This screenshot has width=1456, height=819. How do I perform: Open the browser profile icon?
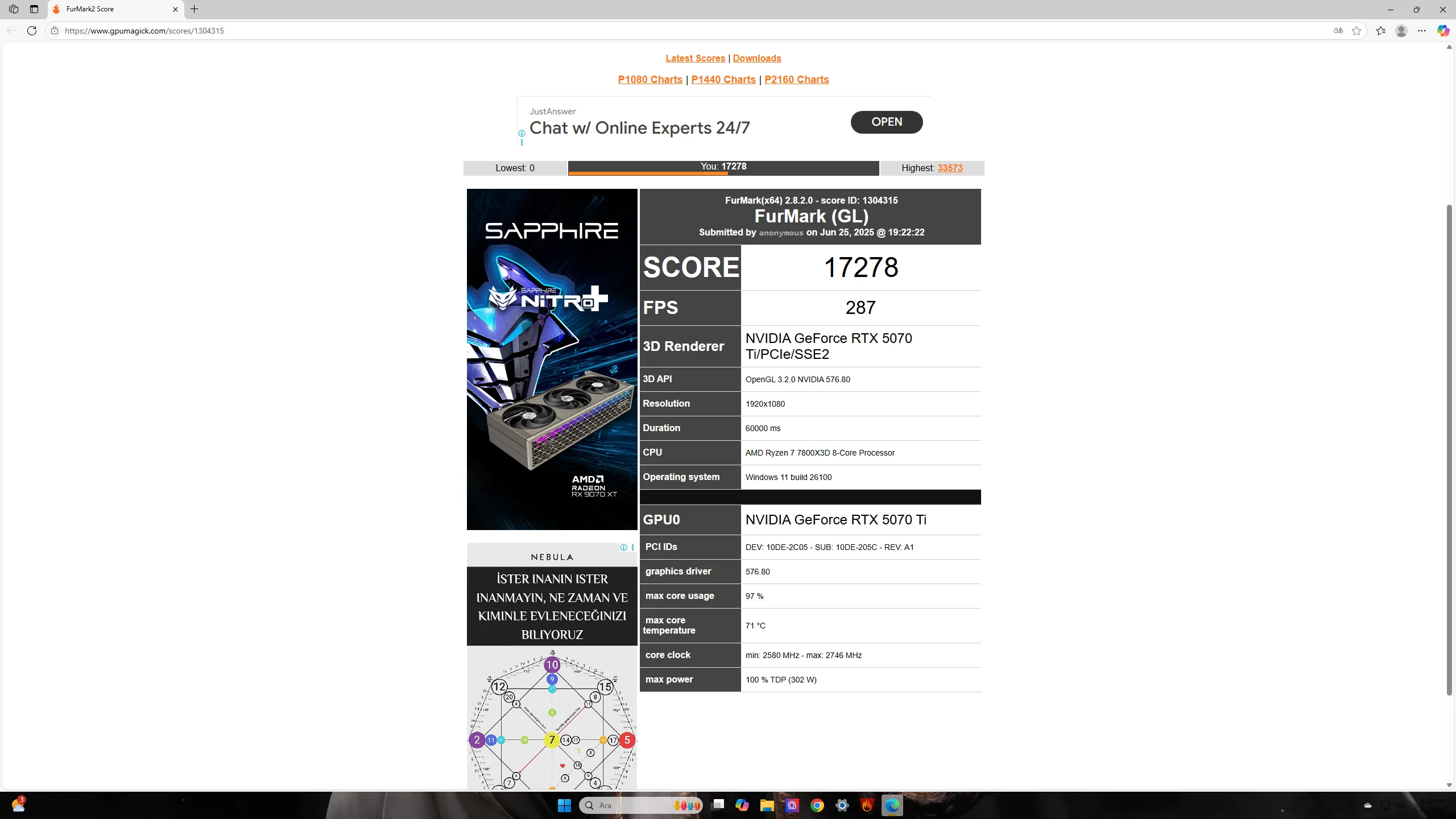(1401, 31)
